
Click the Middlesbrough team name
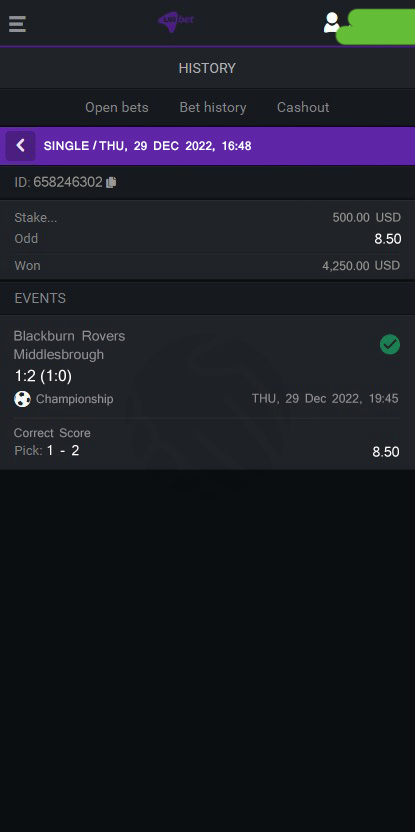pyautogui.click(x=58, y=354)
